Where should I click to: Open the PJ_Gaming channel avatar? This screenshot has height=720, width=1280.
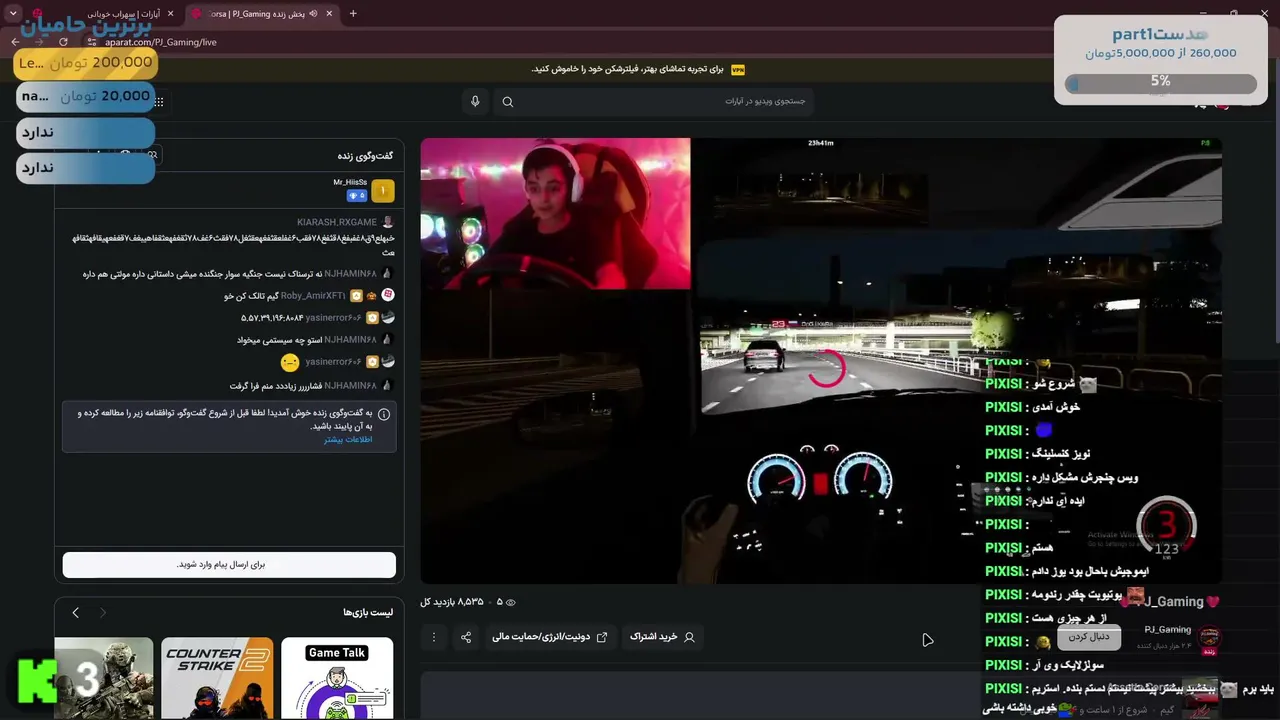(1210, 640)
